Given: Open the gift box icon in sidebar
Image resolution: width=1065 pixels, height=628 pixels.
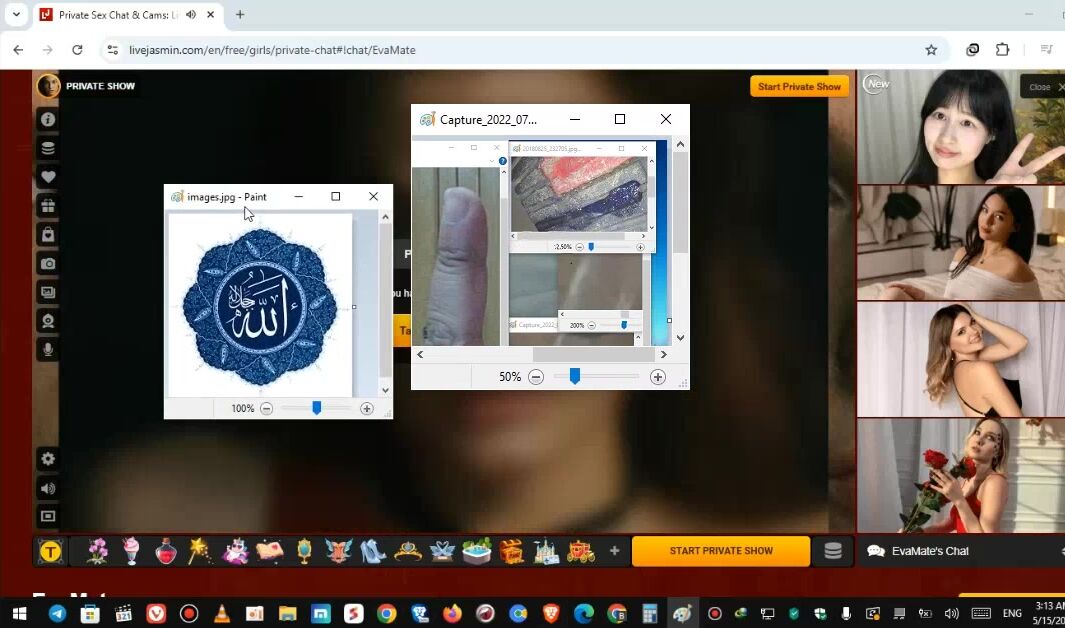Looking at the screenshot, I should click(x=47, y=206).
